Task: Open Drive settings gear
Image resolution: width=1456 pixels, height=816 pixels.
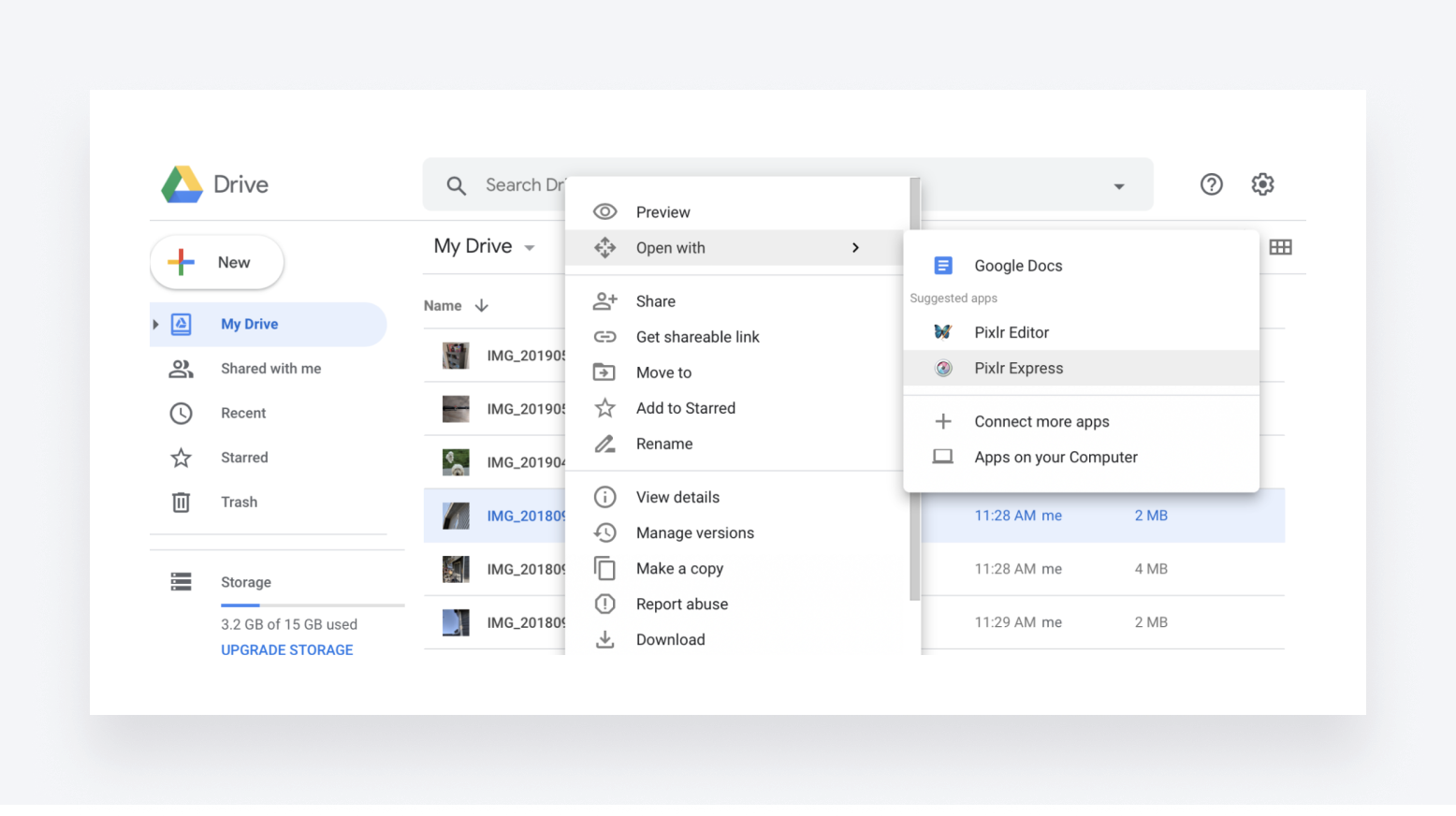Action: 1262,184
